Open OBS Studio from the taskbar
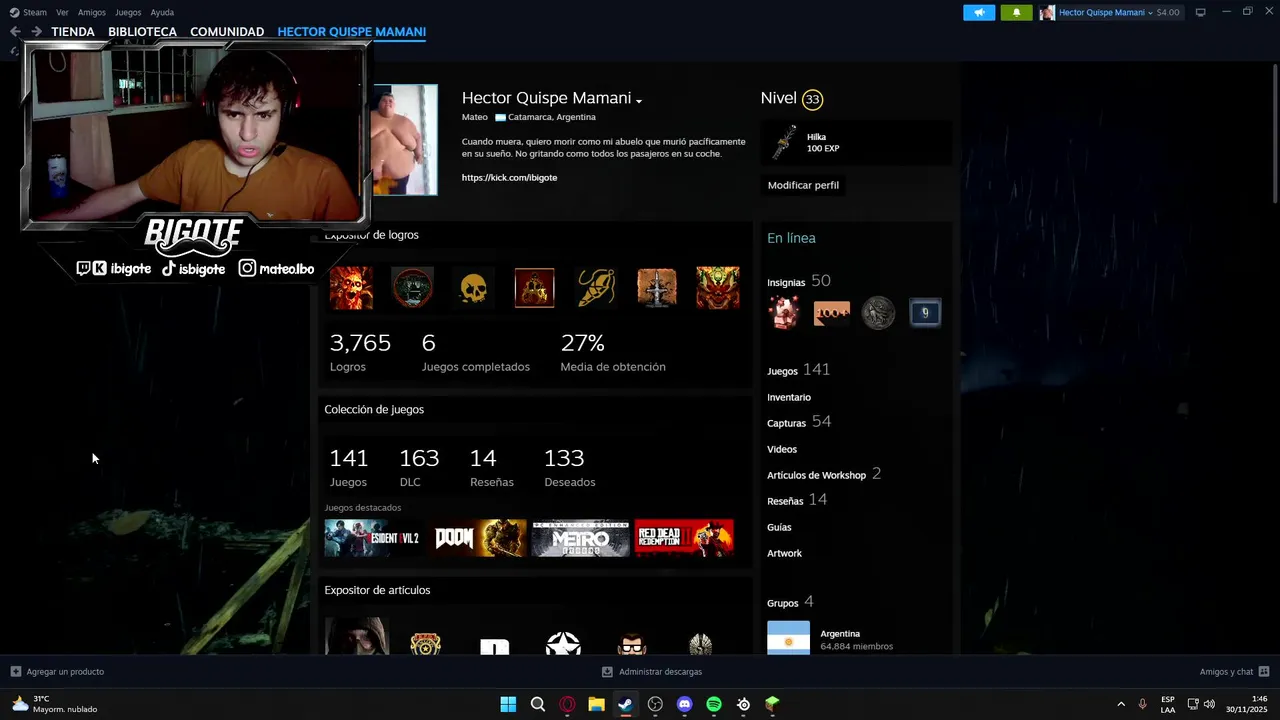This screenshot has height=720, width=1280. pyautogui.click(x=655, y=704)
